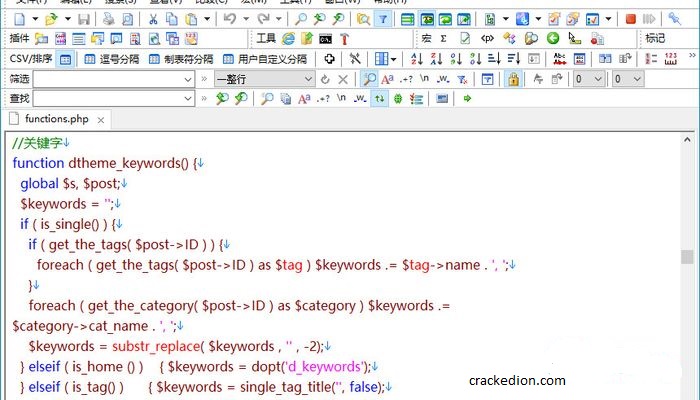Click the red stop macro recording button
700x400 pixels.
(x=630, y=19)
